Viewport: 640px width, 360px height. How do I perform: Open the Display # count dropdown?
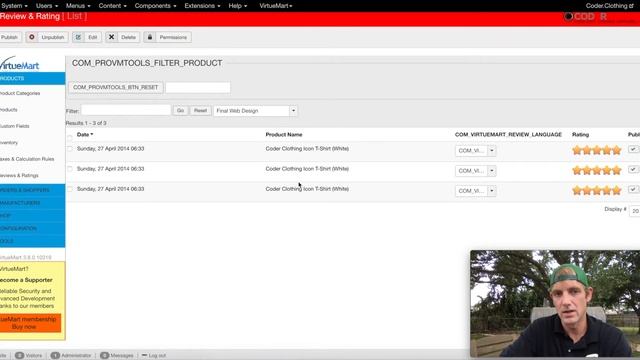tap(635, 211)
